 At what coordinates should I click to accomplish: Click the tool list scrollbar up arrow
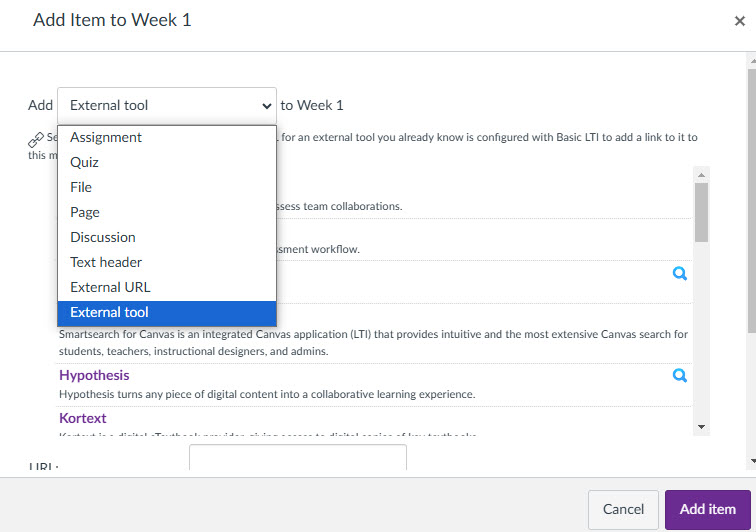point(702,175)
